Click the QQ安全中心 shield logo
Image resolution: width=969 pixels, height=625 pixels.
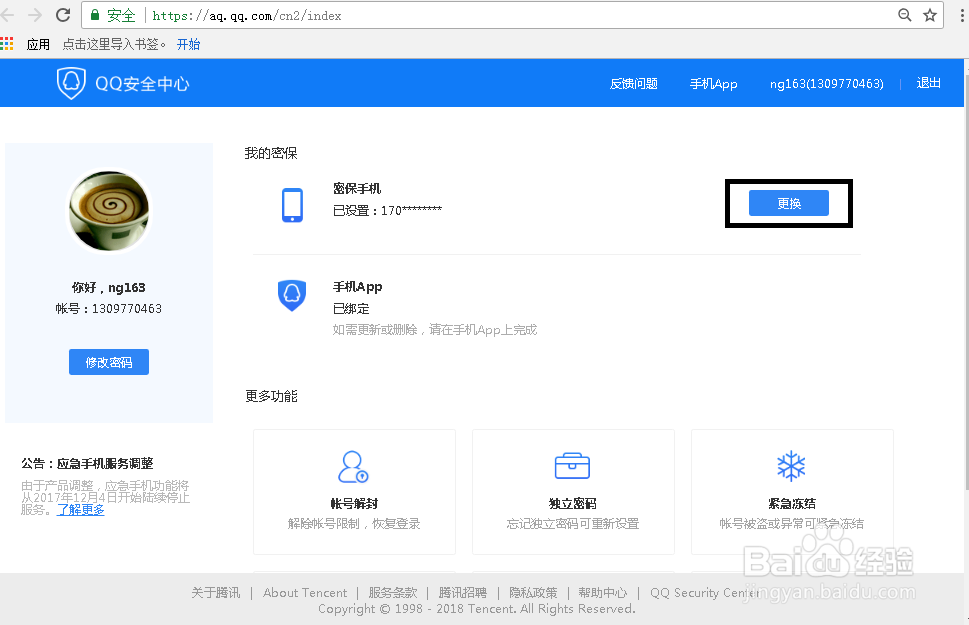71,83
